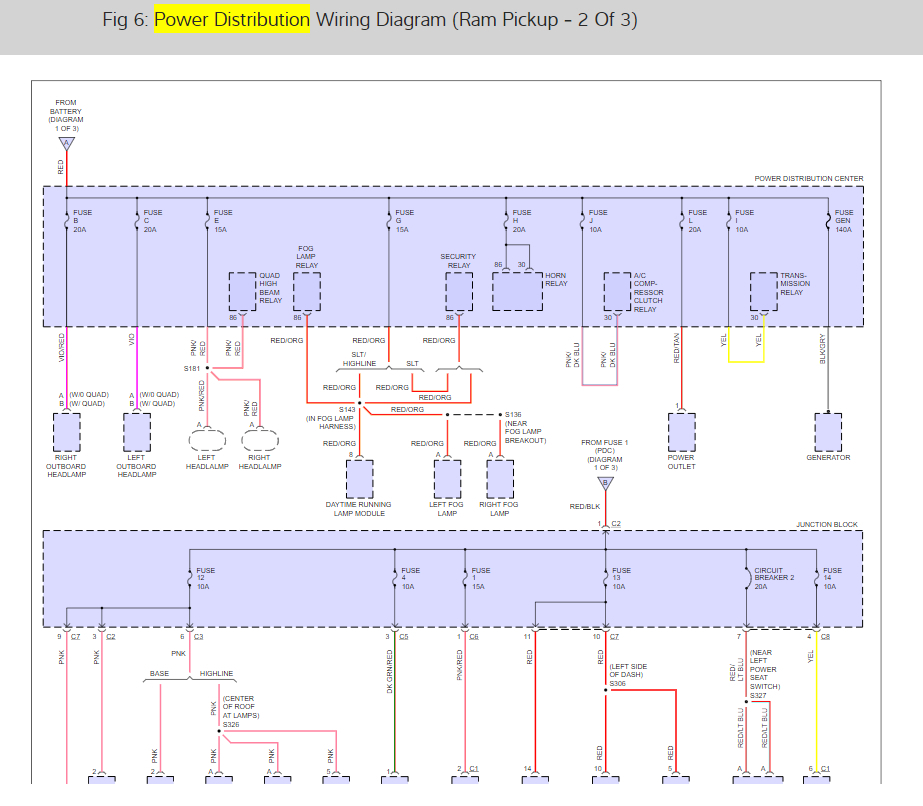Click the S326 splice label

click(x=231, y=724)
